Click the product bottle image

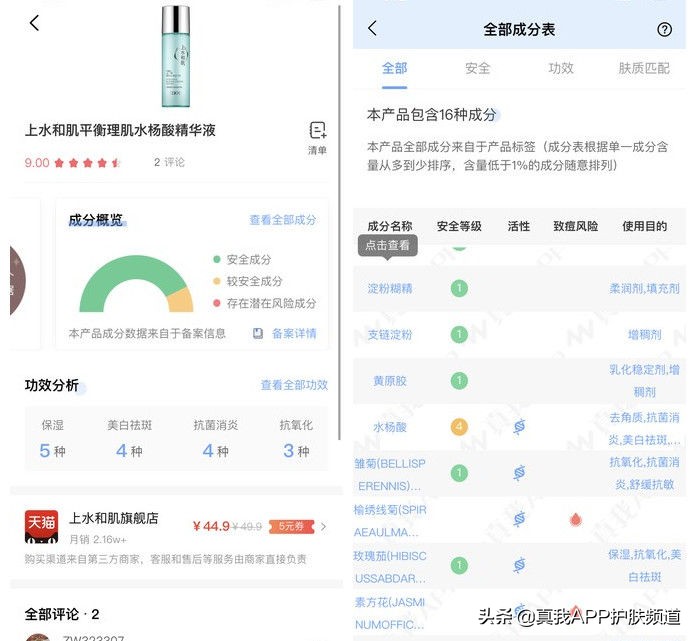point(176,55)
